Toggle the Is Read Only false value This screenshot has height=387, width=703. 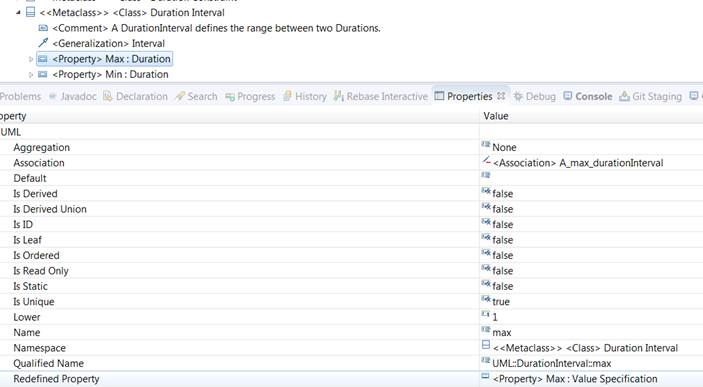click(503, 271)
